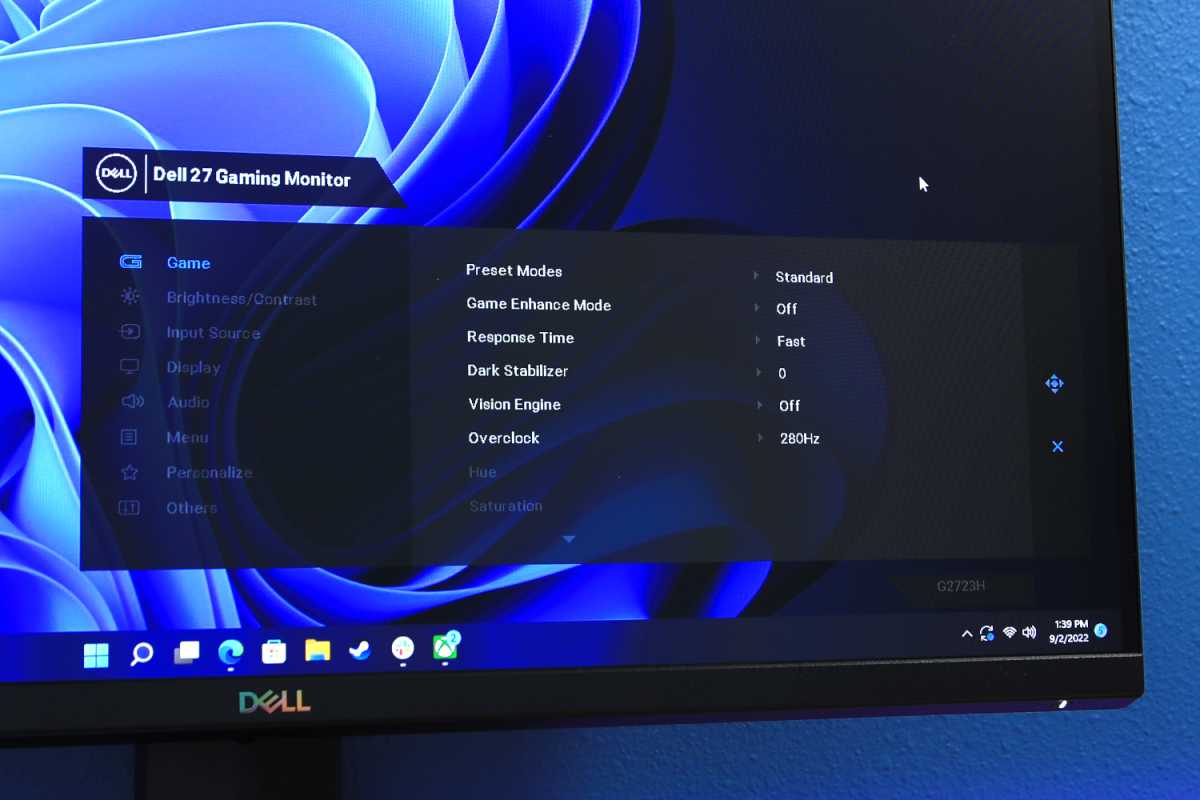Click the OSD joystick navigation icon
This screenshot has height=800, width=1200.
click(x=1054, y=384)
